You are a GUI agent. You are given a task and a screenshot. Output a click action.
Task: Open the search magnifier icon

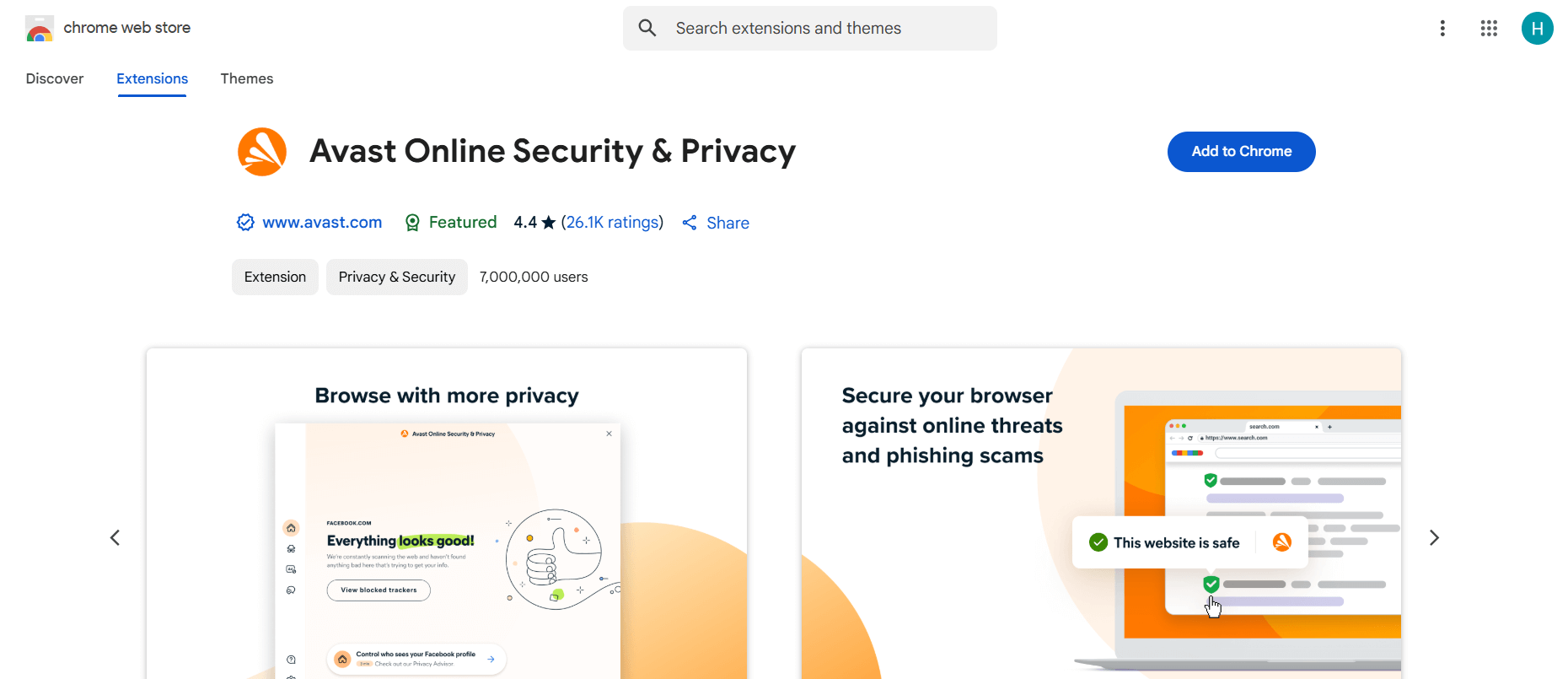pyautogui.click(x=647, y=28)
